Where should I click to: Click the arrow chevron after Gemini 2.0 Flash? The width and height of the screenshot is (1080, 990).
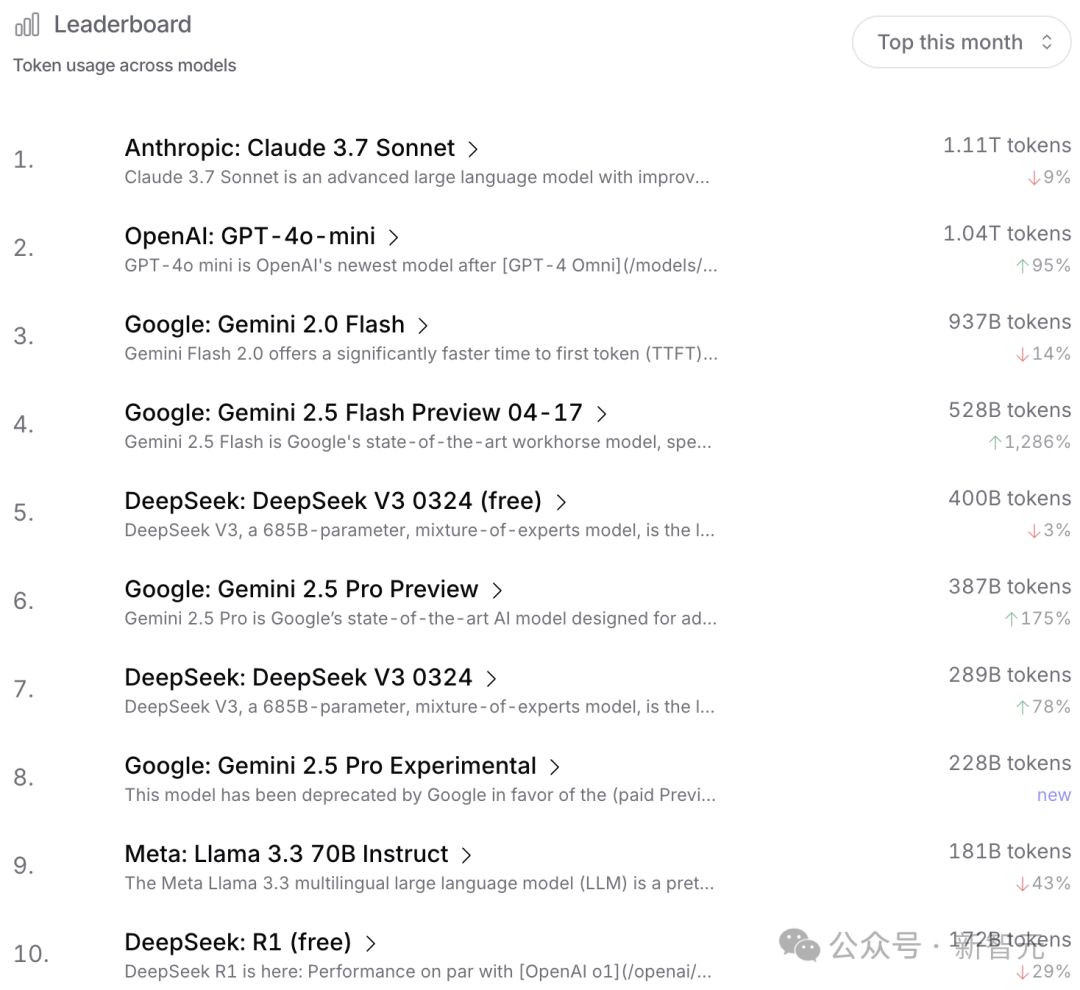(x=423, y=325)
